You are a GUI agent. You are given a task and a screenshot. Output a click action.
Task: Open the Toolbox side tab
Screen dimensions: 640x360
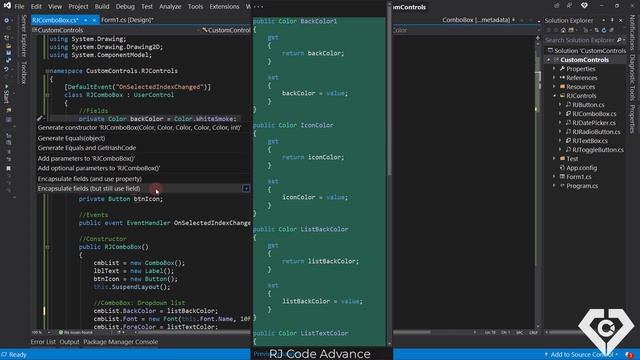[x=24, y=73]
